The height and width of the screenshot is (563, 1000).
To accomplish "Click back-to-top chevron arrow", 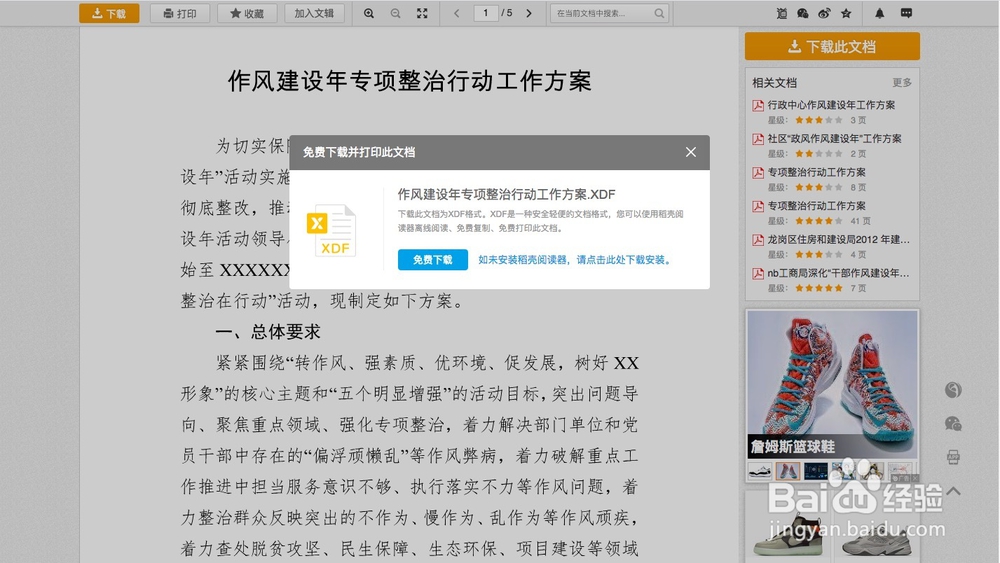I will coord(953,490).
